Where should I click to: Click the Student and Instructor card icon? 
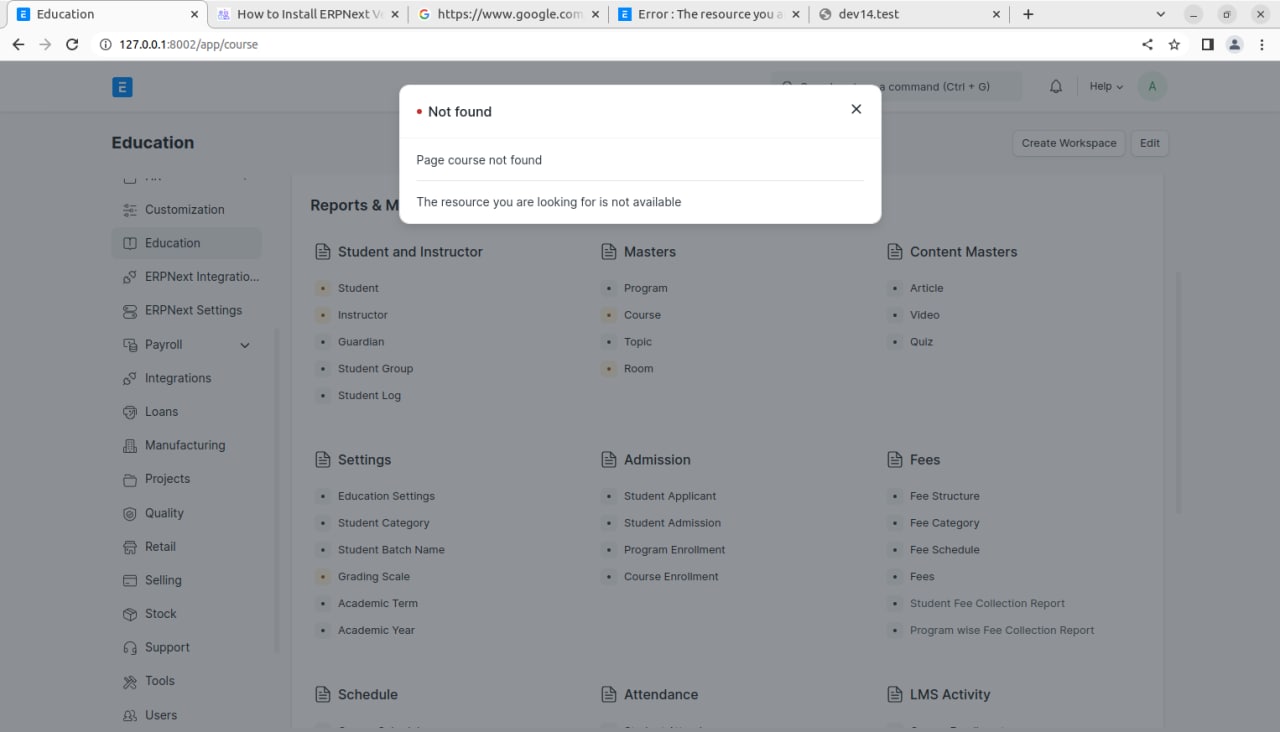322,252
